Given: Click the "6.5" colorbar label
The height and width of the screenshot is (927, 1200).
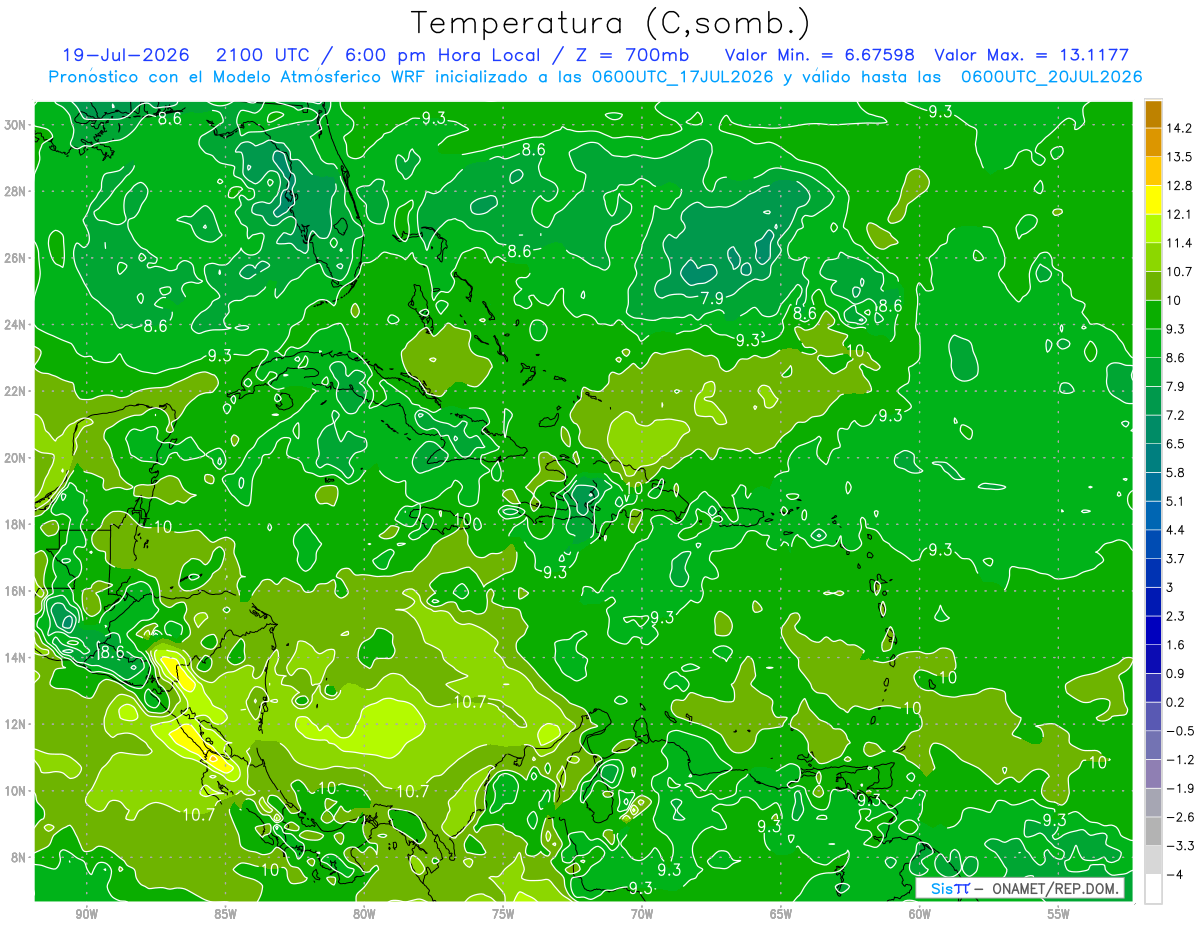Looking at the screenshot, I should (x=1176, y=444).
